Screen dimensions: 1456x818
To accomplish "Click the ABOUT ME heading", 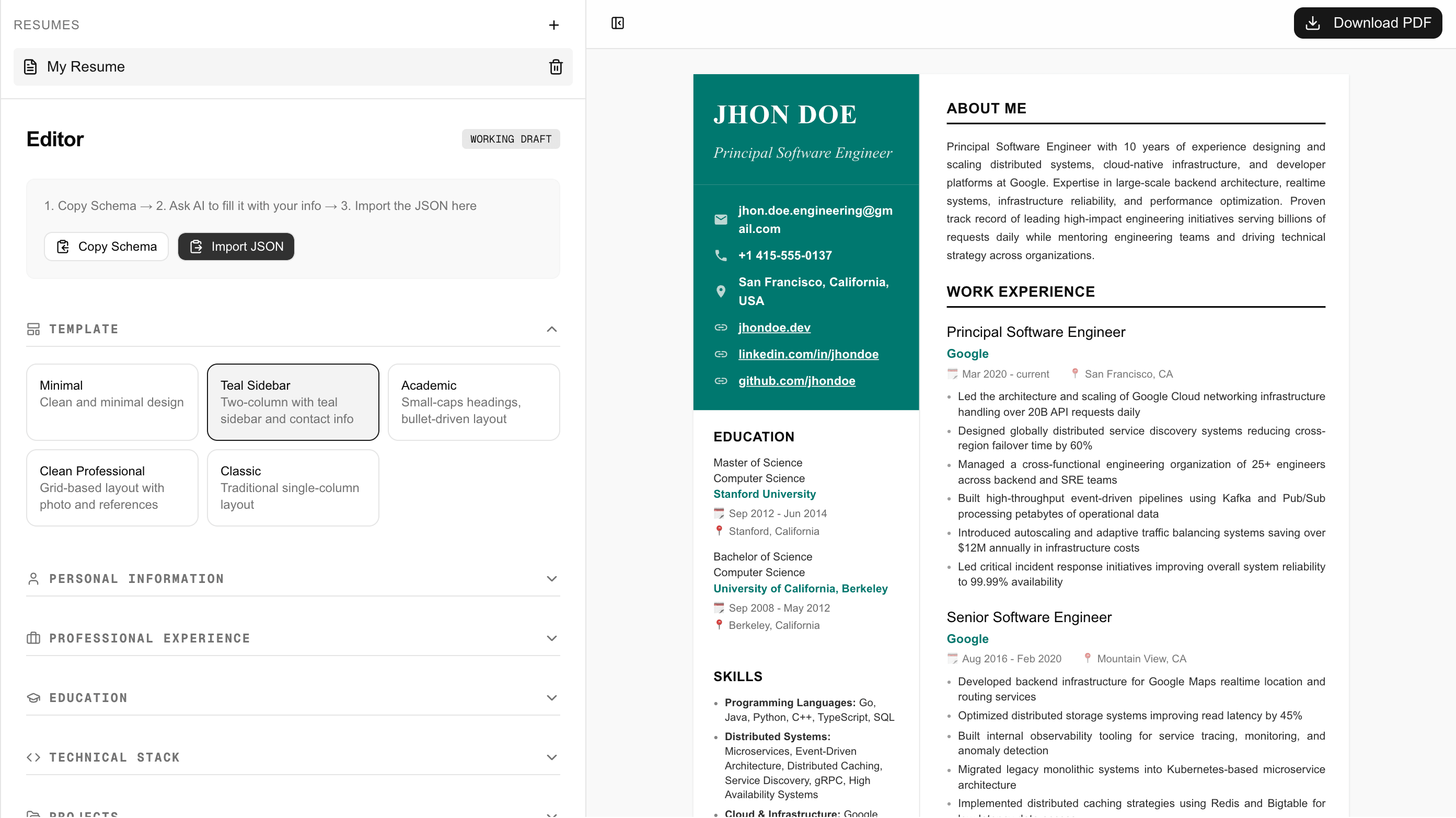I will [x=986, y=109].
